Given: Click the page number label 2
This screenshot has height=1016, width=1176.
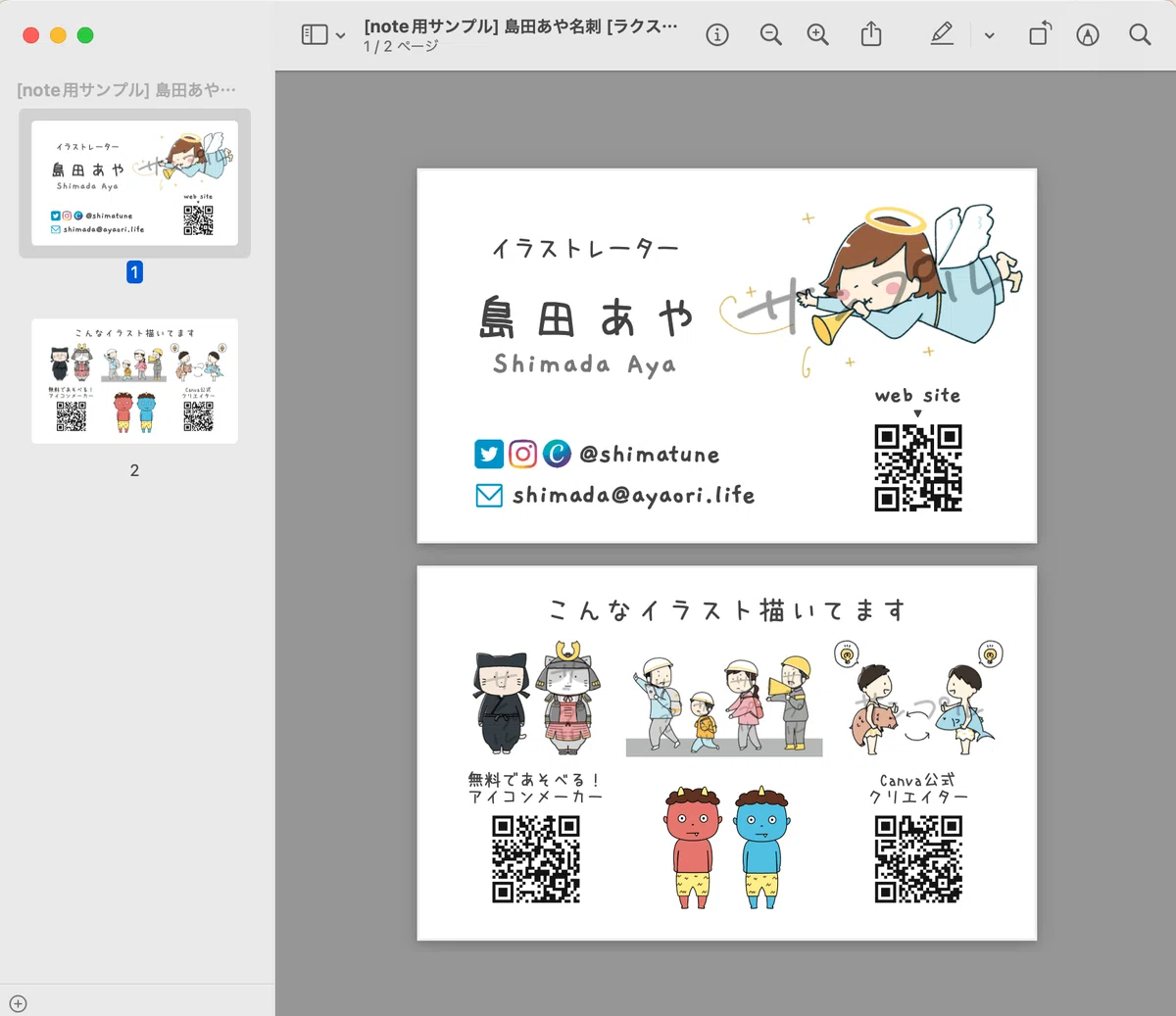Looking at the screenshot, I should coord(134,470).
